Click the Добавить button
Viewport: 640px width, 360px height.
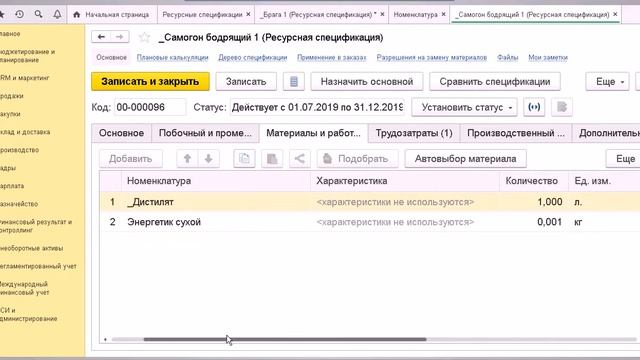[x=131, y=159]
